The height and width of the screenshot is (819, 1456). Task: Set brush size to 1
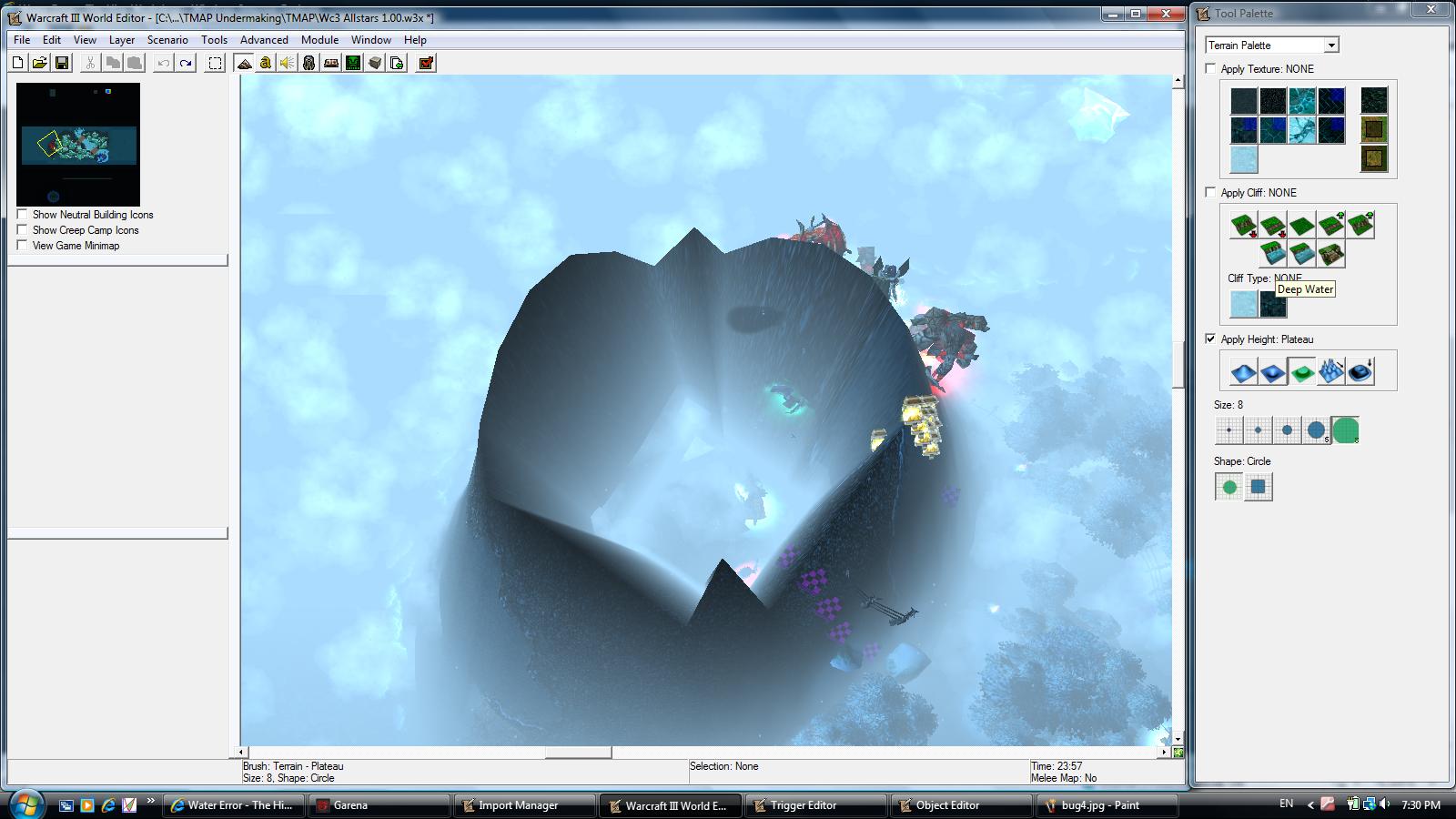click(x=1228, y=430)
